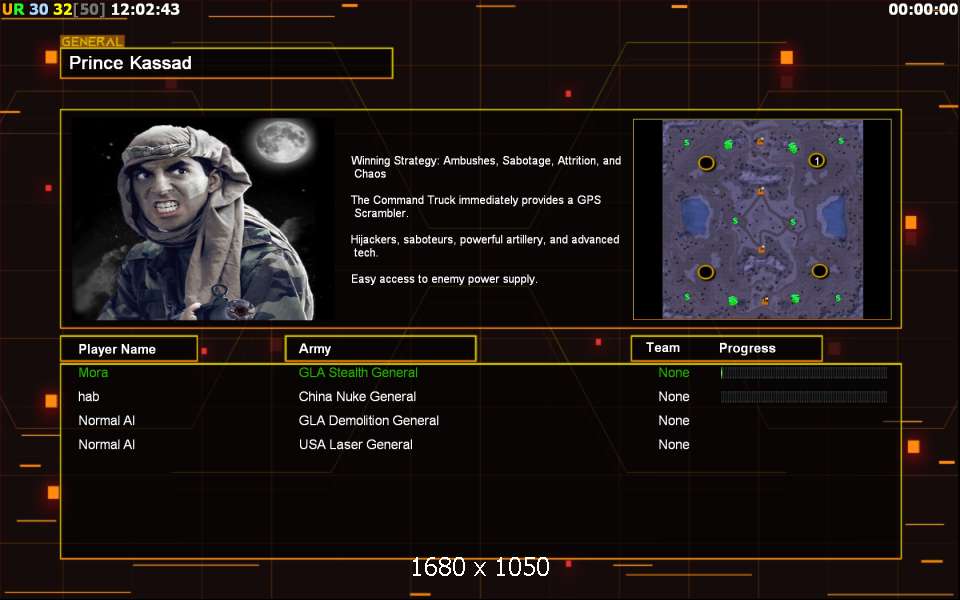Click the GLA Stealth General army entry

coord(358,372)
